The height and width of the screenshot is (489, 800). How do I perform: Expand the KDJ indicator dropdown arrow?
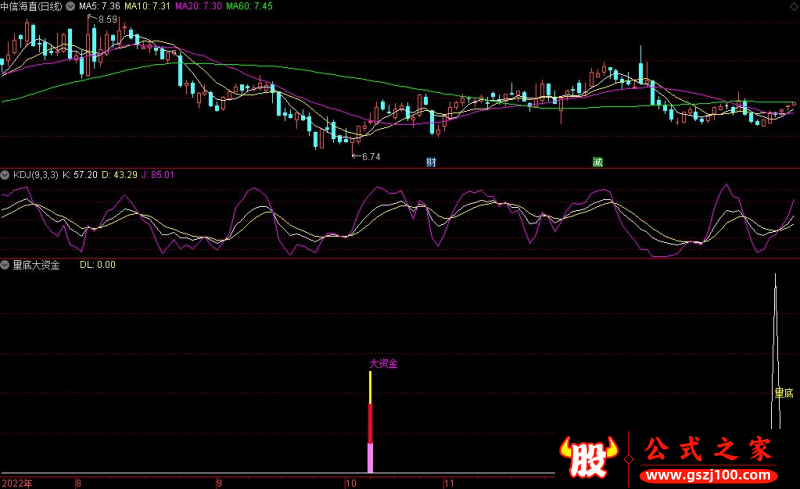pyautogui.click(x=5, y=175)
